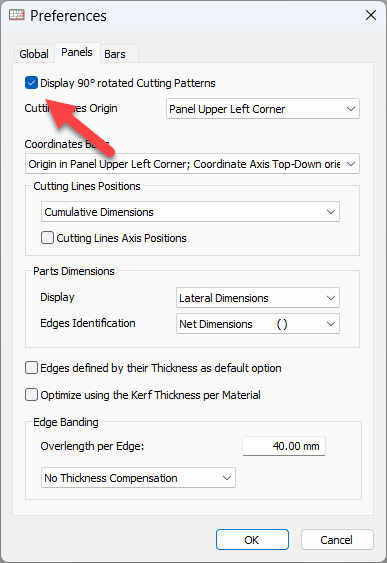Enable Cutting Lines Axis Positions checkbox
The width and height of the screenshot is (387, 563).
(x=47, y=238)
